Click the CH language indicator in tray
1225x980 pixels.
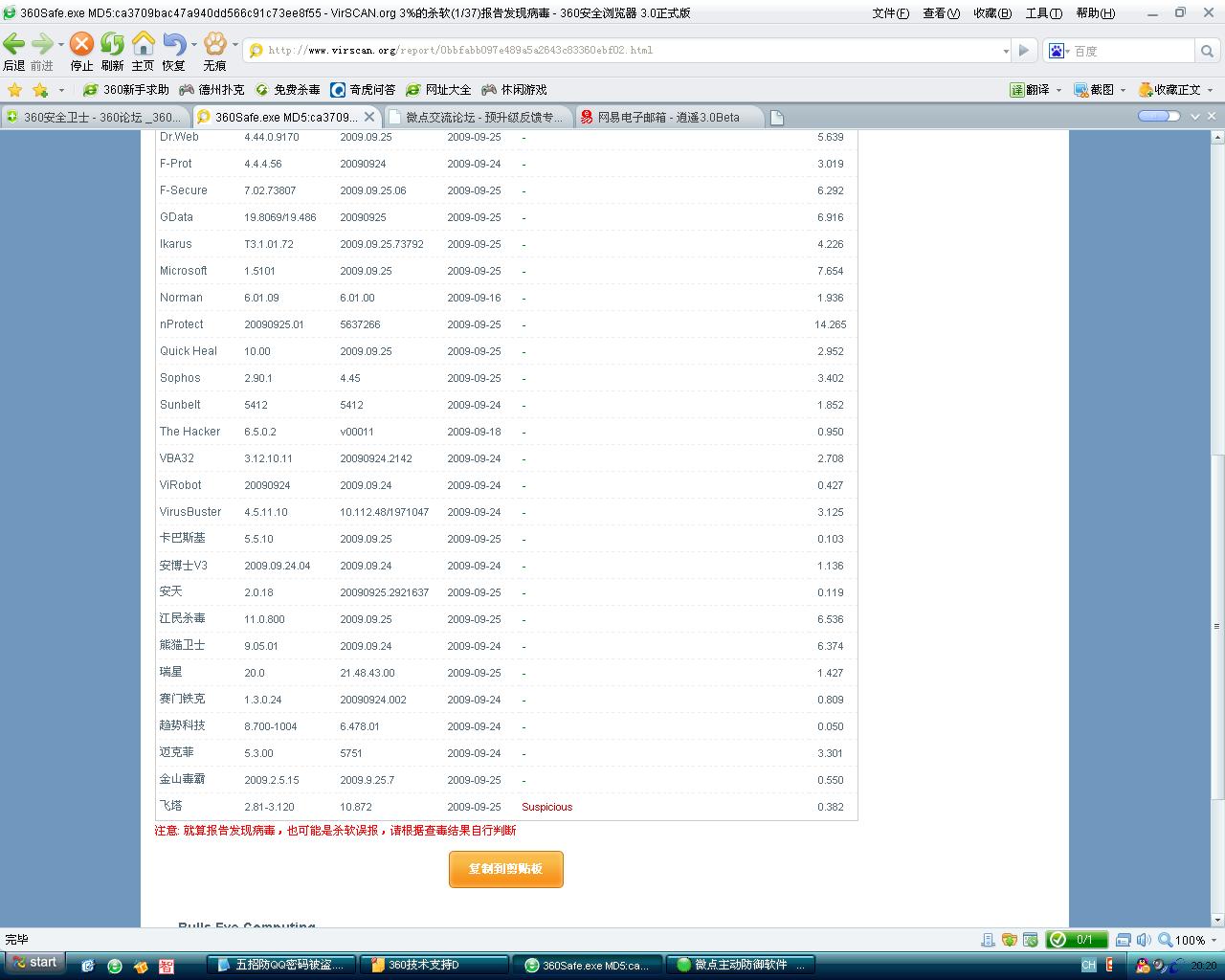coord(1088,965)
